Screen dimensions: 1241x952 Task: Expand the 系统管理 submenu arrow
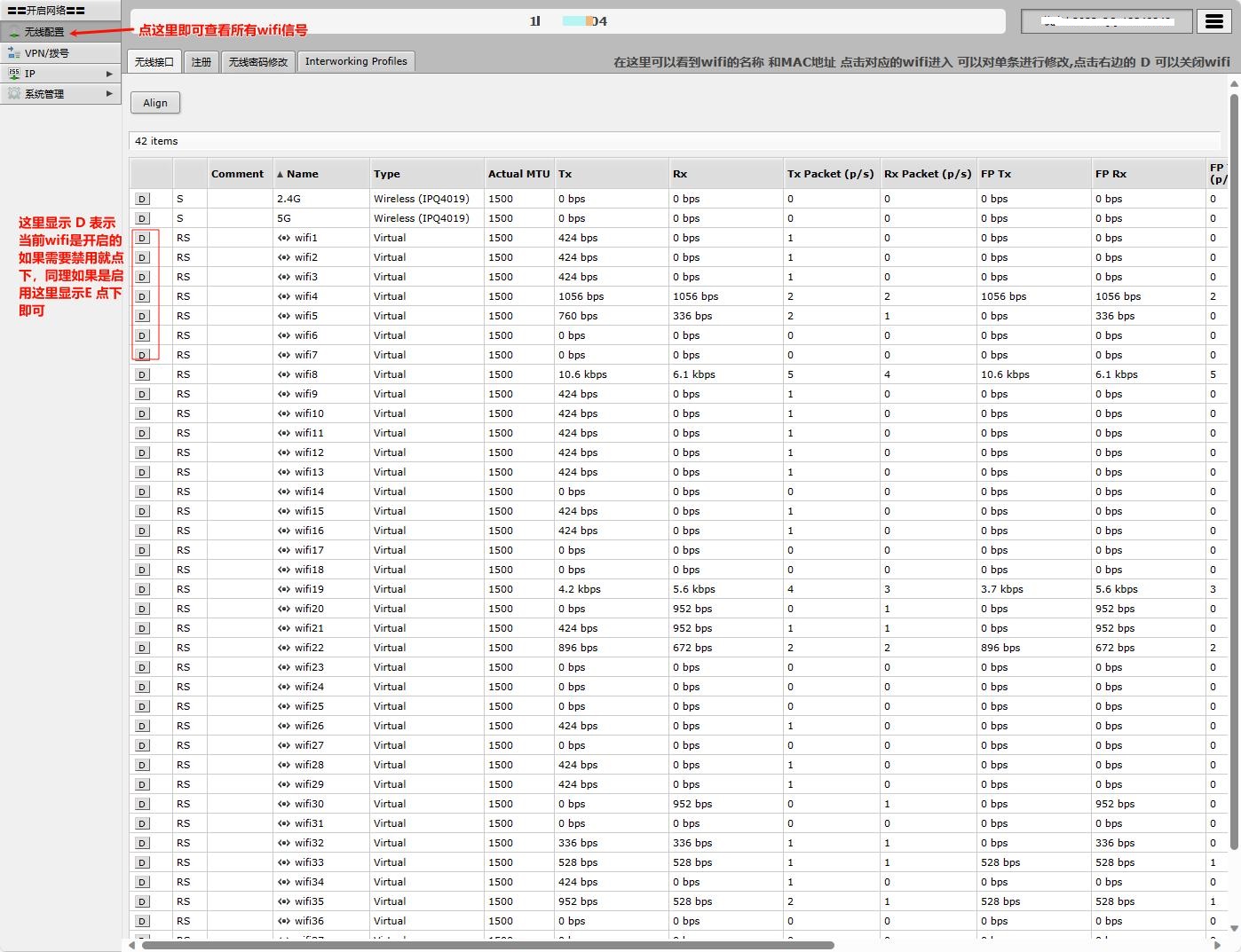pos(109,94)
